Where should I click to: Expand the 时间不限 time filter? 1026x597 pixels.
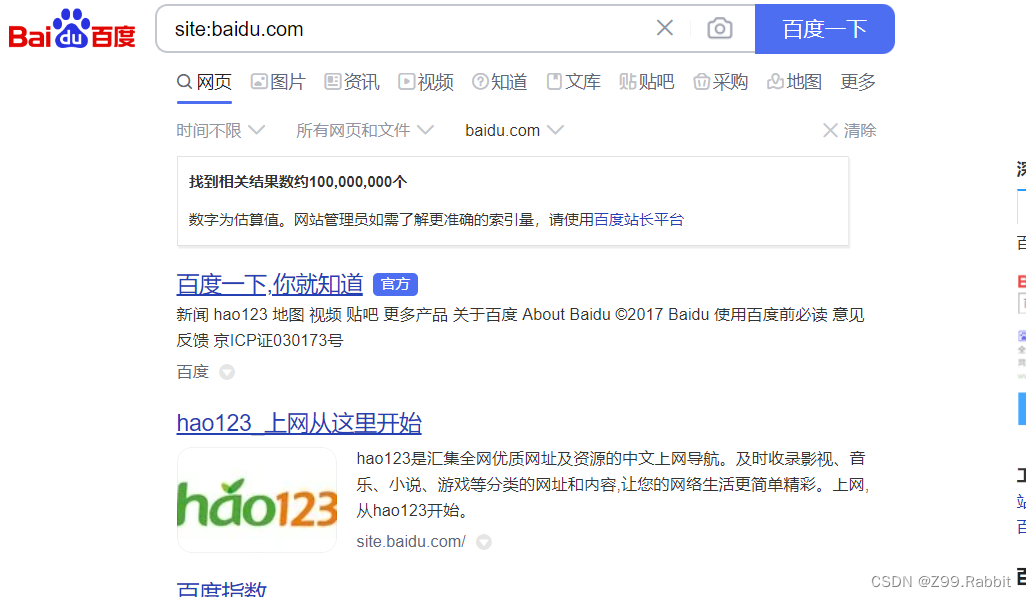click(221, 130)
